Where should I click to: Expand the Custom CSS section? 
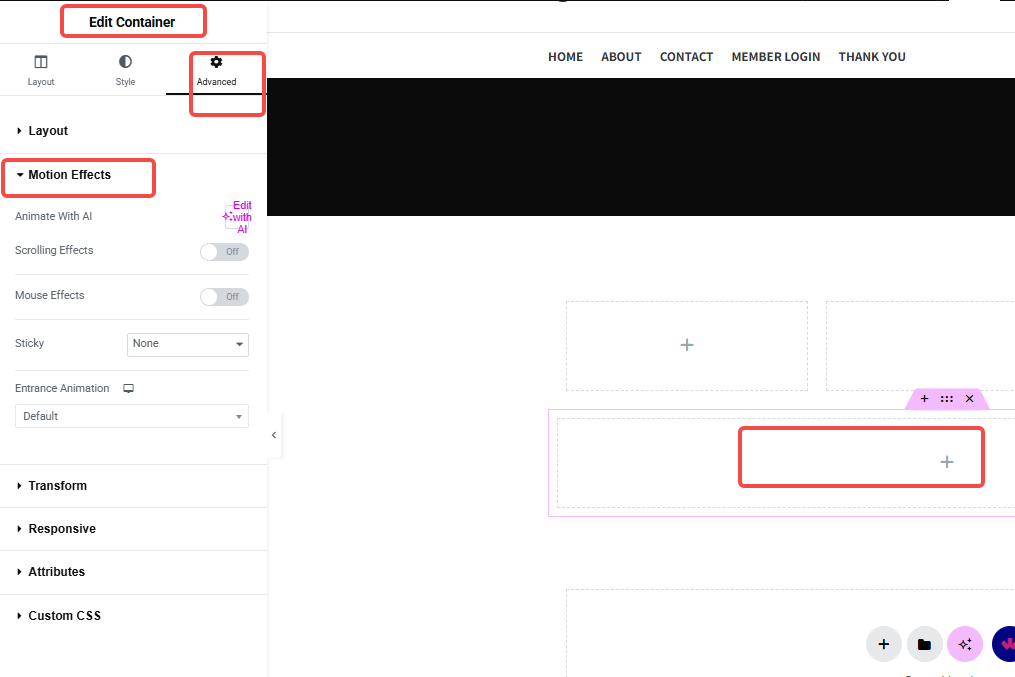[x=64, y=615]
